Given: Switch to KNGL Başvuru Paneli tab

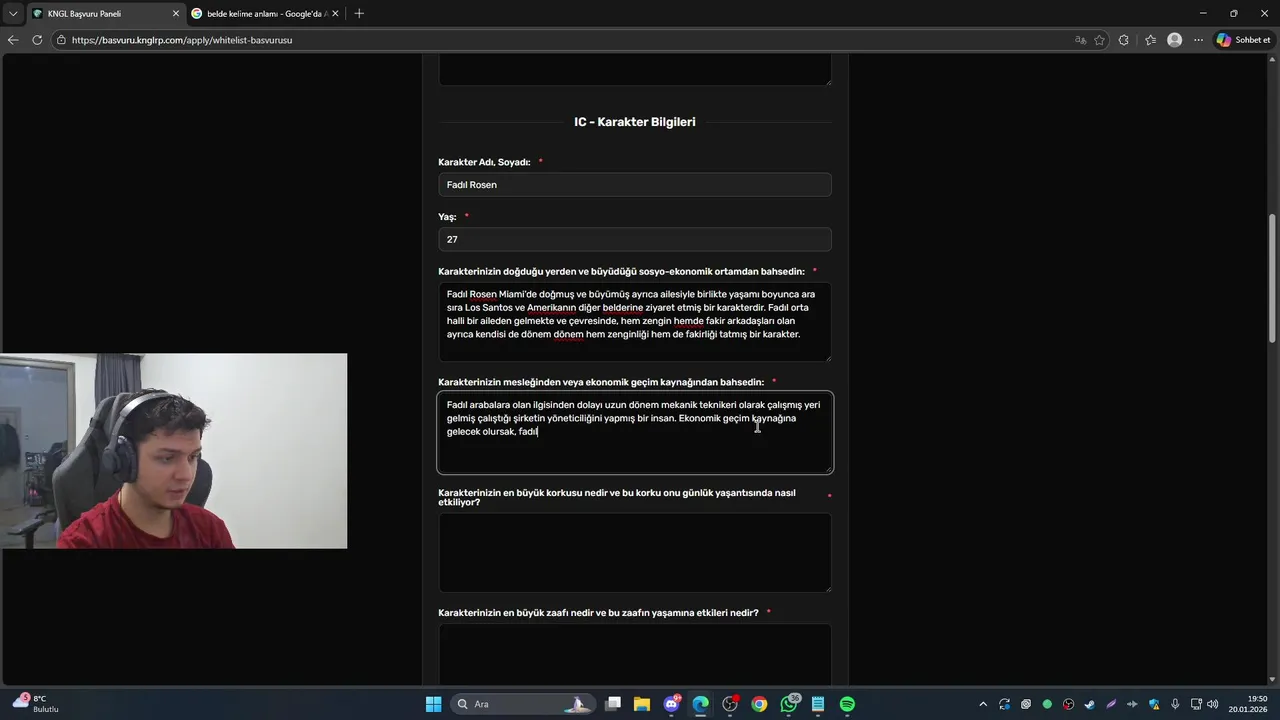Looking at the screenshot, I should tap(105, 14).
